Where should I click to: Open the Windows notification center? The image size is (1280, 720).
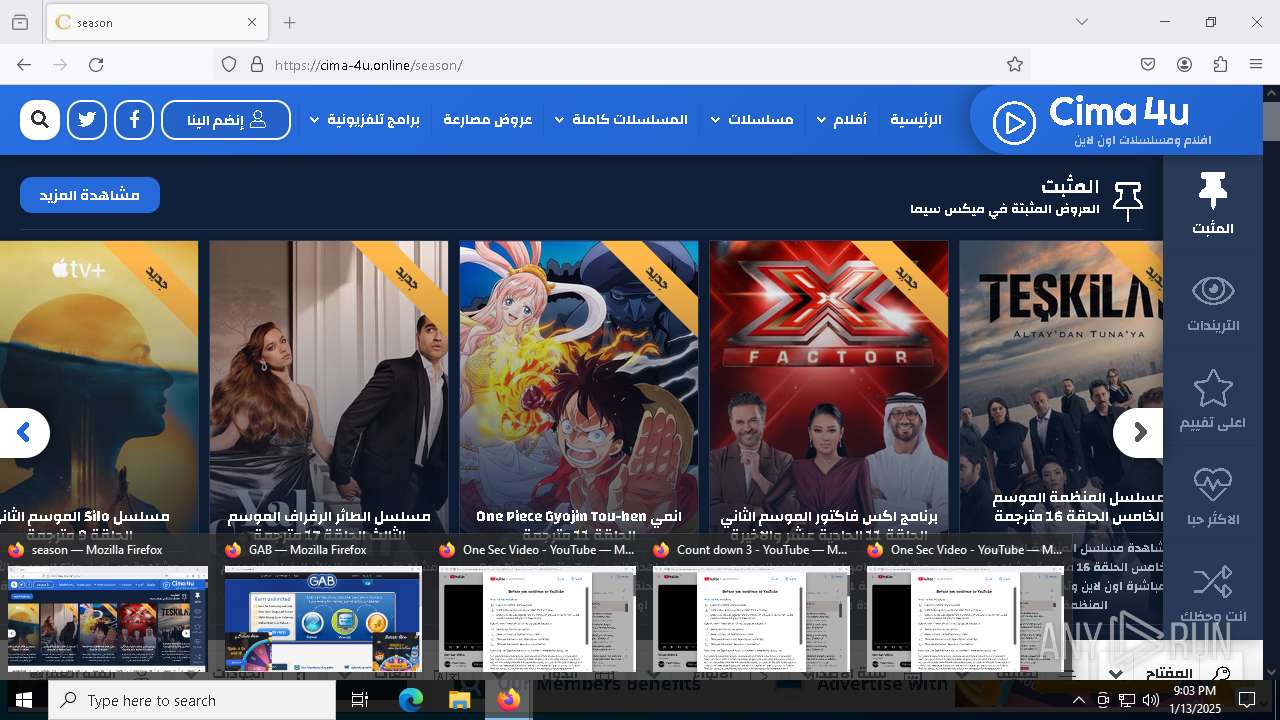point(1246,700)
